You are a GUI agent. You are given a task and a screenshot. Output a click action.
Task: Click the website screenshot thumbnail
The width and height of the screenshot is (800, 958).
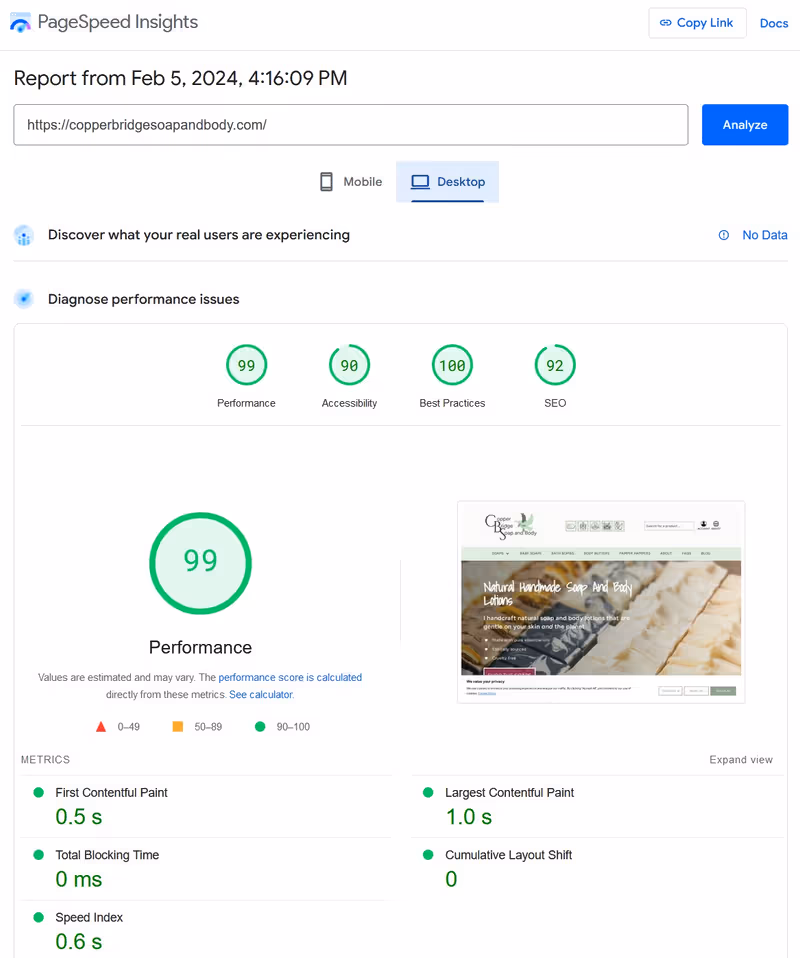click(601, 601)
